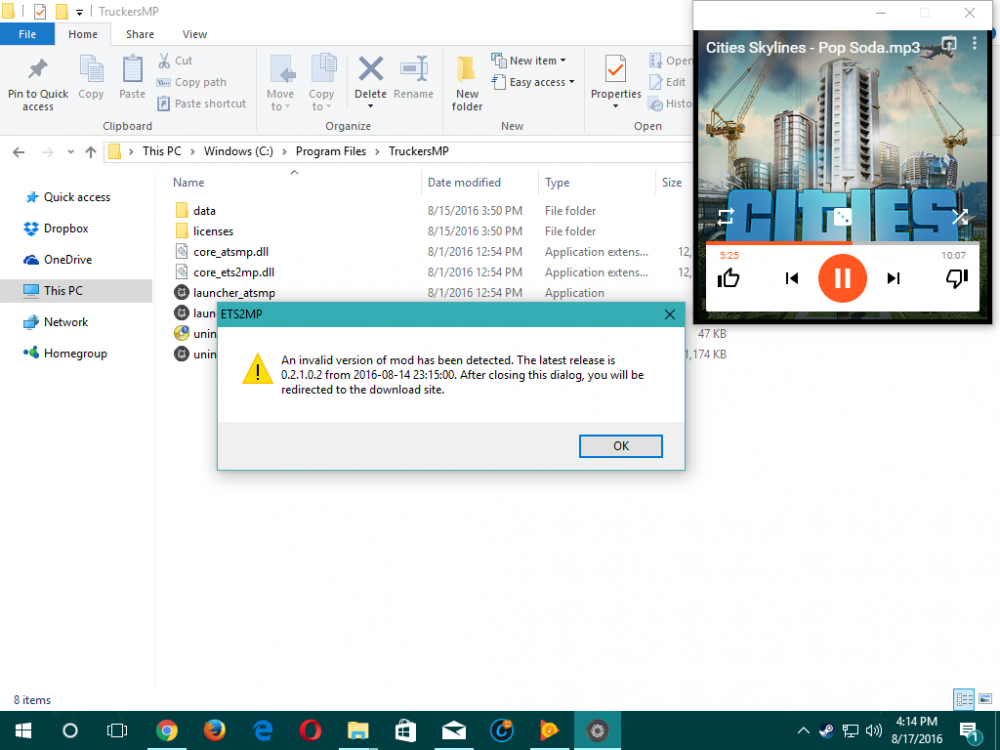Open the View tab
Viewport: 1000px width, 750px height.
point(194,33)
